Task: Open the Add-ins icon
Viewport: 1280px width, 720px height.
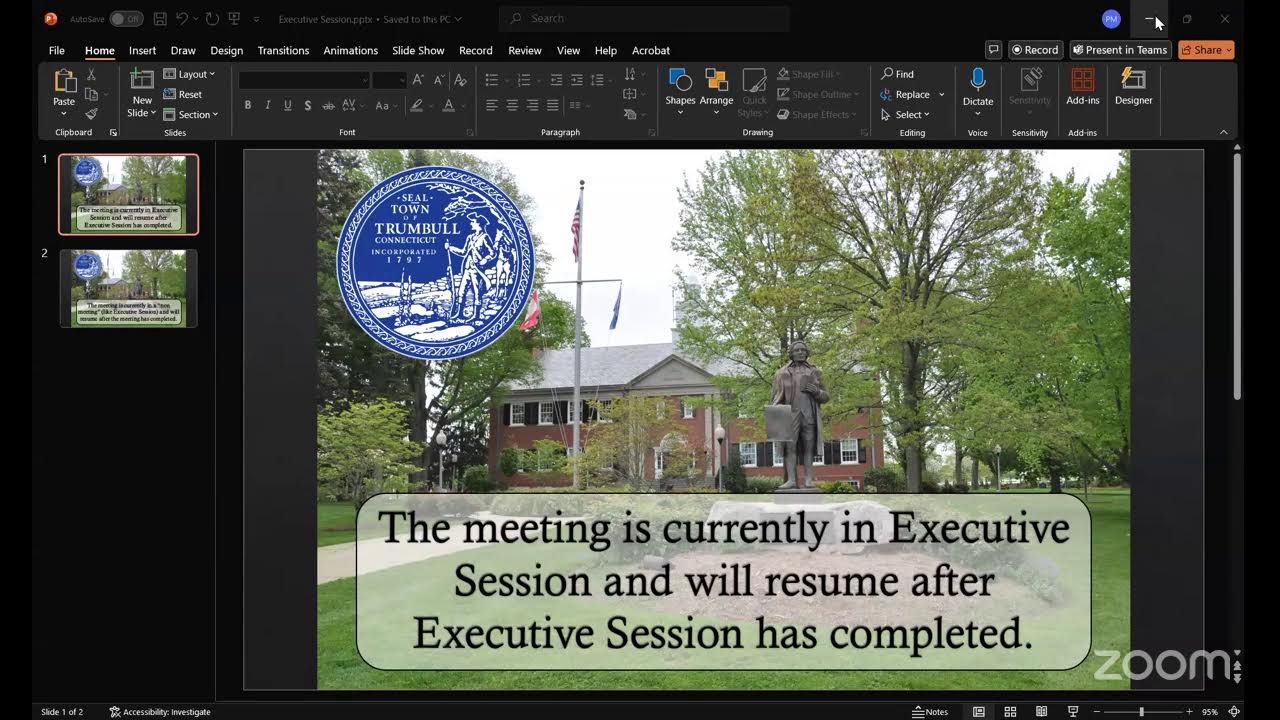Action: point(1083,80)
